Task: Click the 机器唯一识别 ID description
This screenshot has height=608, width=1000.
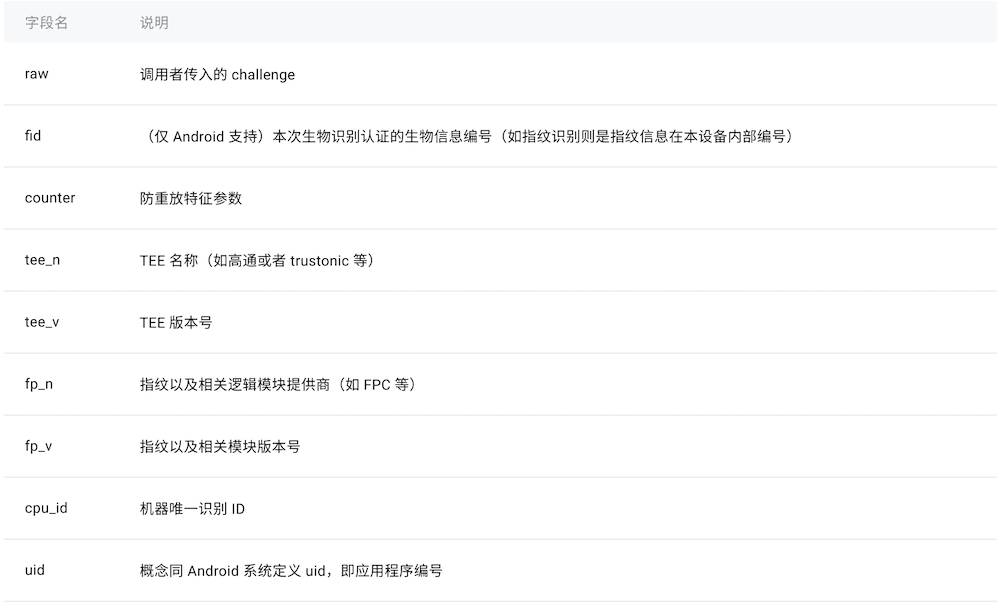Action: tap(192, 508)
